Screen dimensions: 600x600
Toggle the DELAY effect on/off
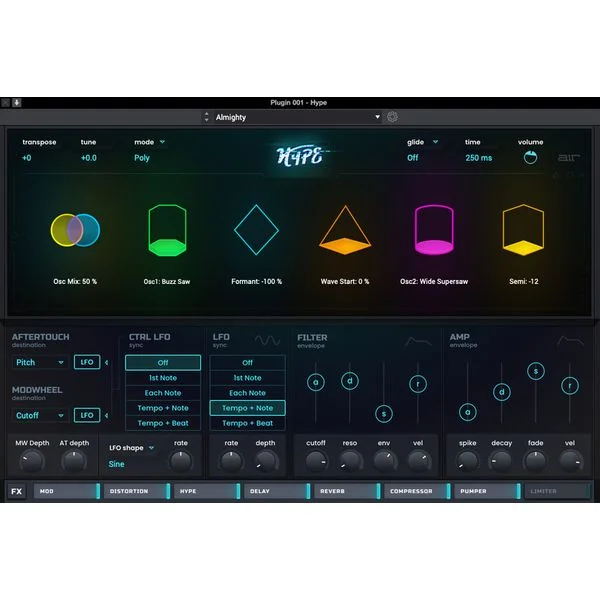pyautogui.click(x=308, y=491)
